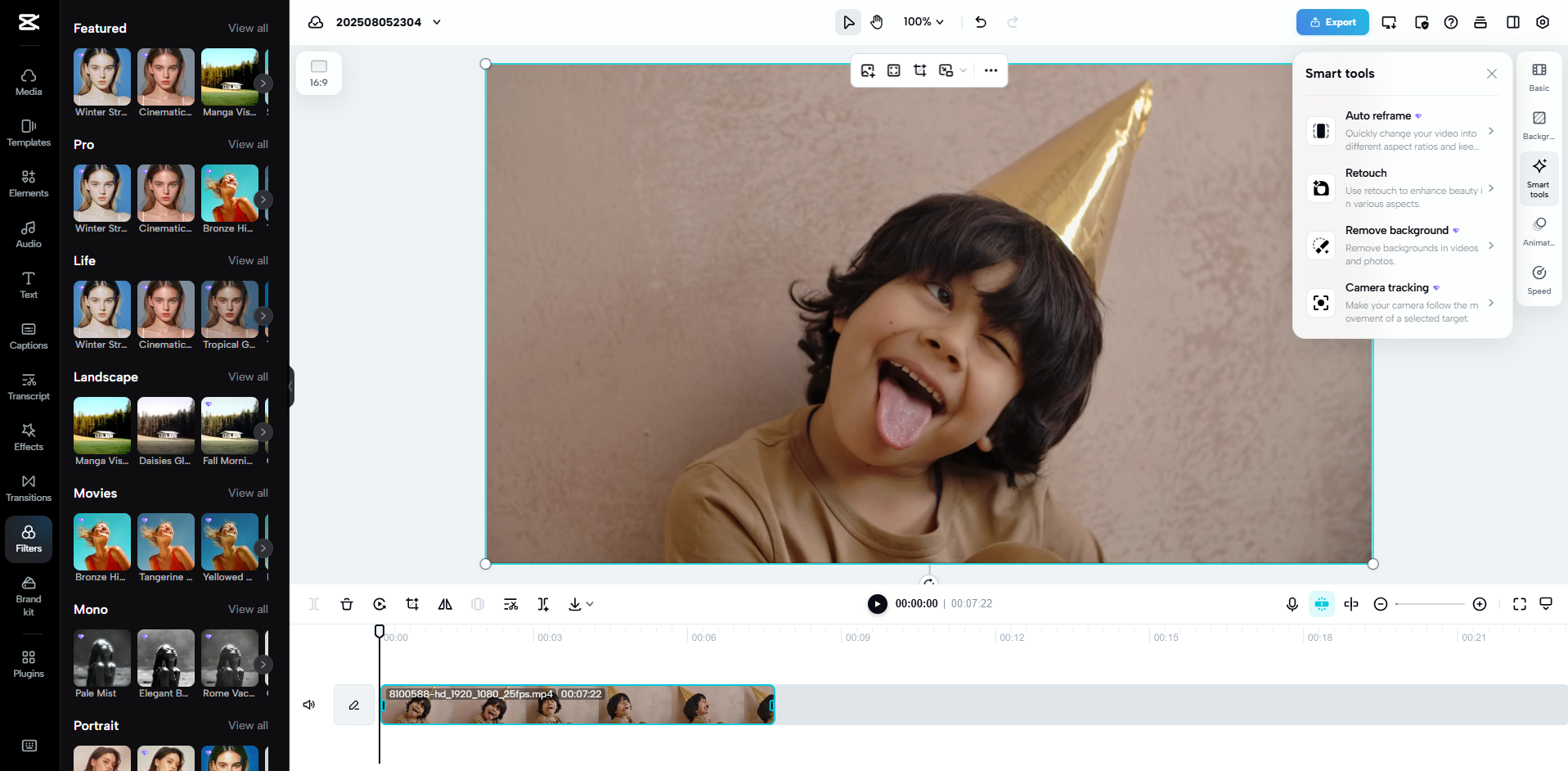Toggle auto captions highlight in timeline toolbar
This screenshot has height=771, width=1568.
click(x=1321, y=604)
